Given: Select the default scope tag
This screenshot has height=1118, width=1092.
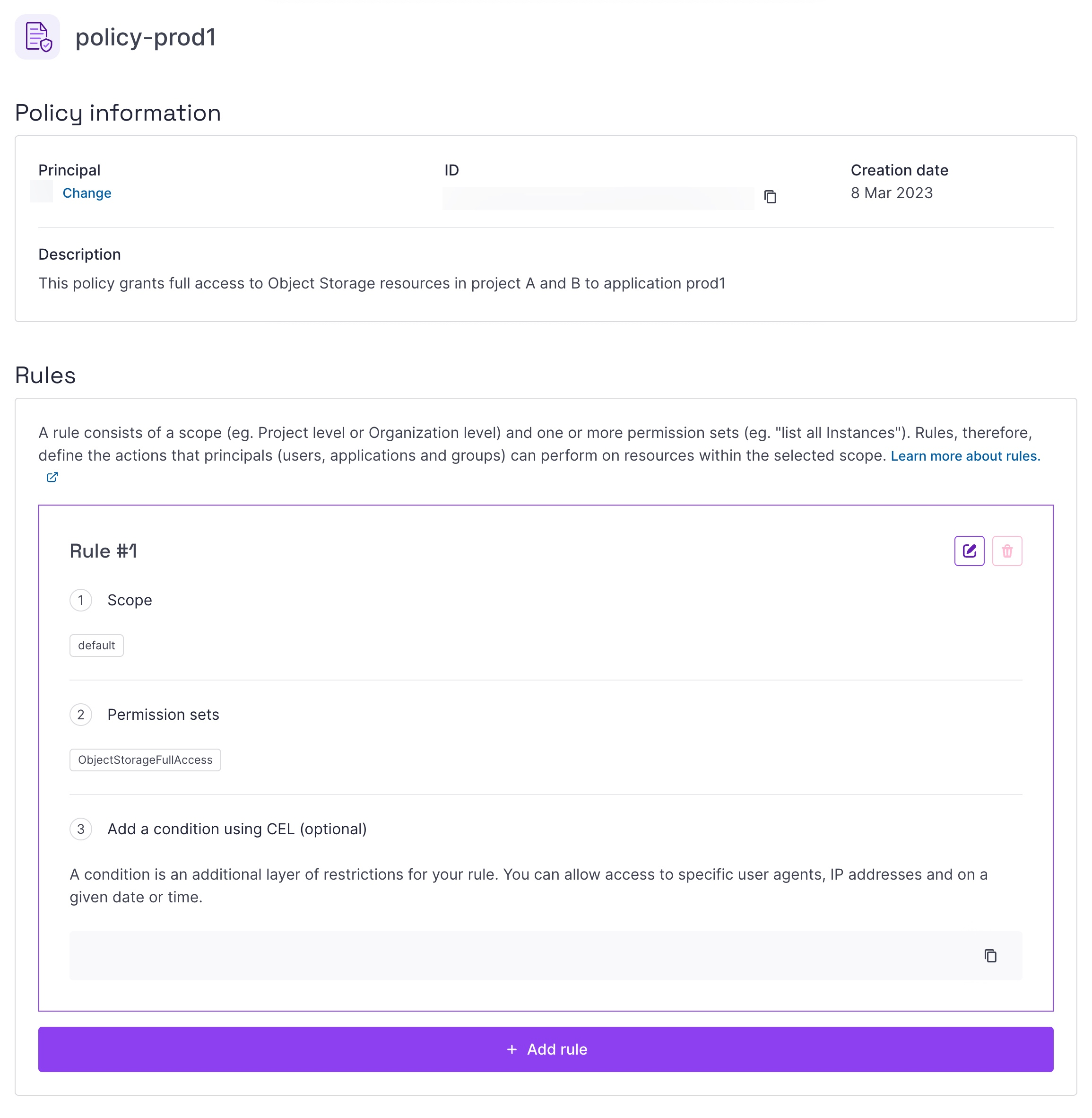Looking at the screenshot, I should coord(96,646).
